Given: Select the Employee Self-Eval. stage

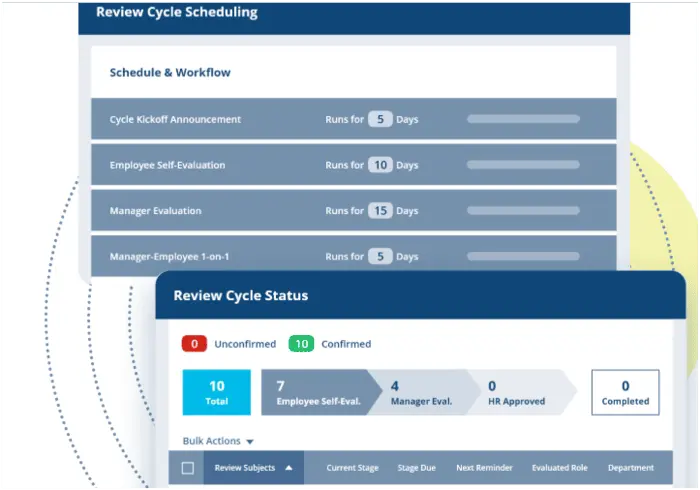Looking at the screenshot, I should [x=313, y=392].
